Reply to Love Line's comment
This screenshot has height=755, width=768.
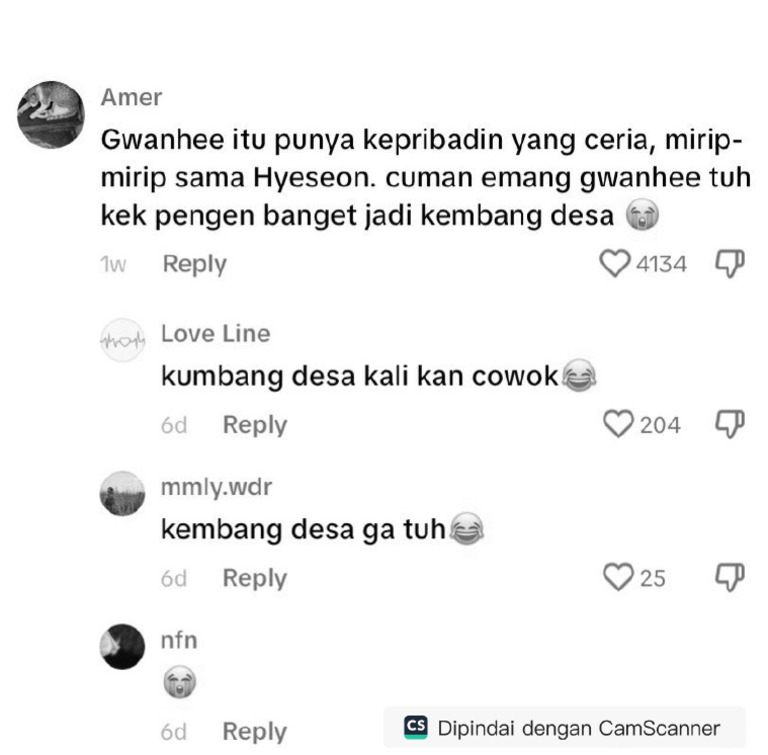[255, 425]
